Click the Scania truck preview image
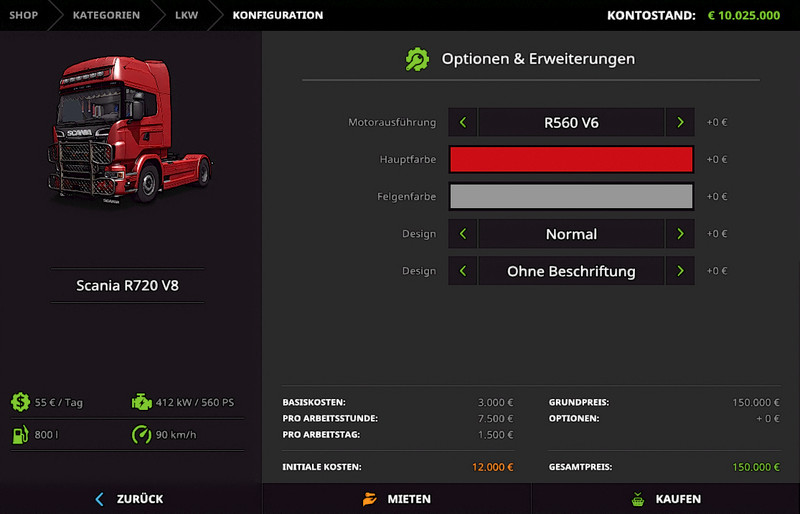This screenshot has height=514, width=800. point(129,132)
